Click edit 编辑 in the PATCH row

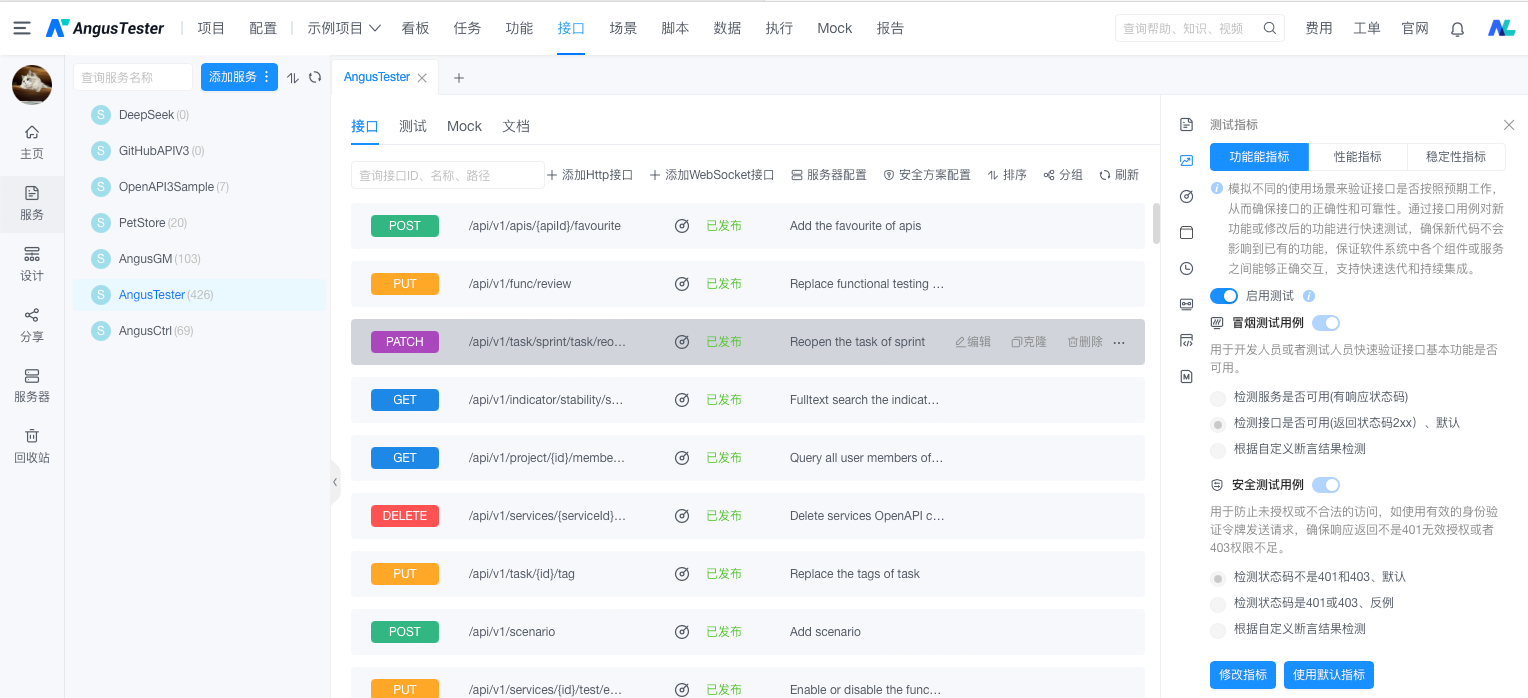[x=973, y=342]
